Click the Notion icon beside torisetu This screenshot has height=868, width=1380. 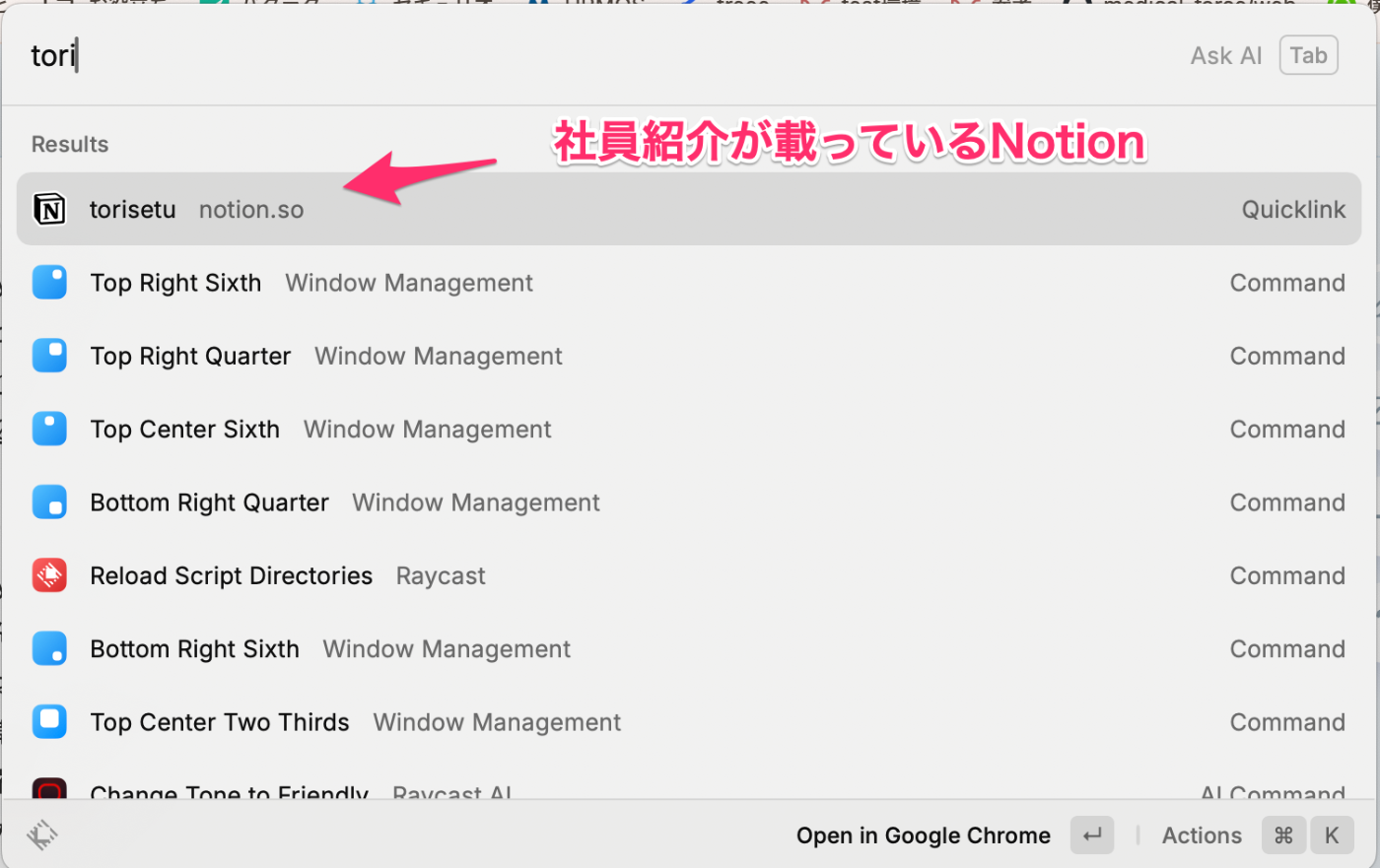pos(49,209)
